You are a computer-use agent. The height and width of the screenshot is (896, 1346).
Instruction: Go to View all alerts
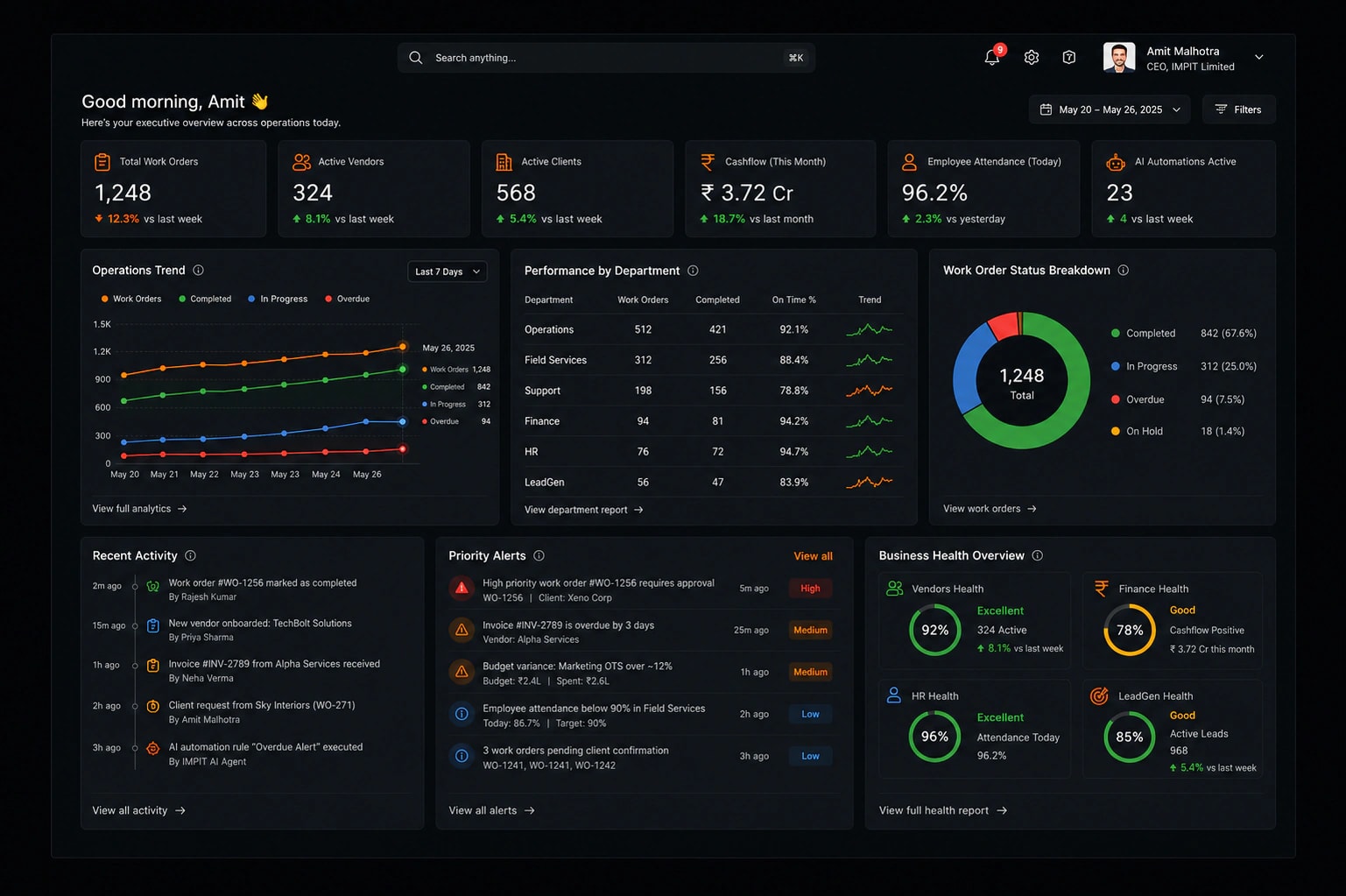pos(491,811)
